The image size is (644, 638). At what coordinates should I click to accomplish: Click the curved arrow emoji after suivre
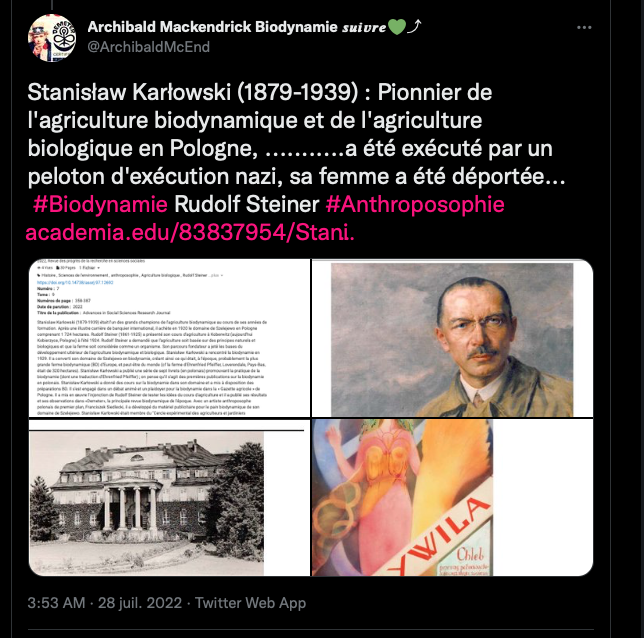click(x=414, y=27)
